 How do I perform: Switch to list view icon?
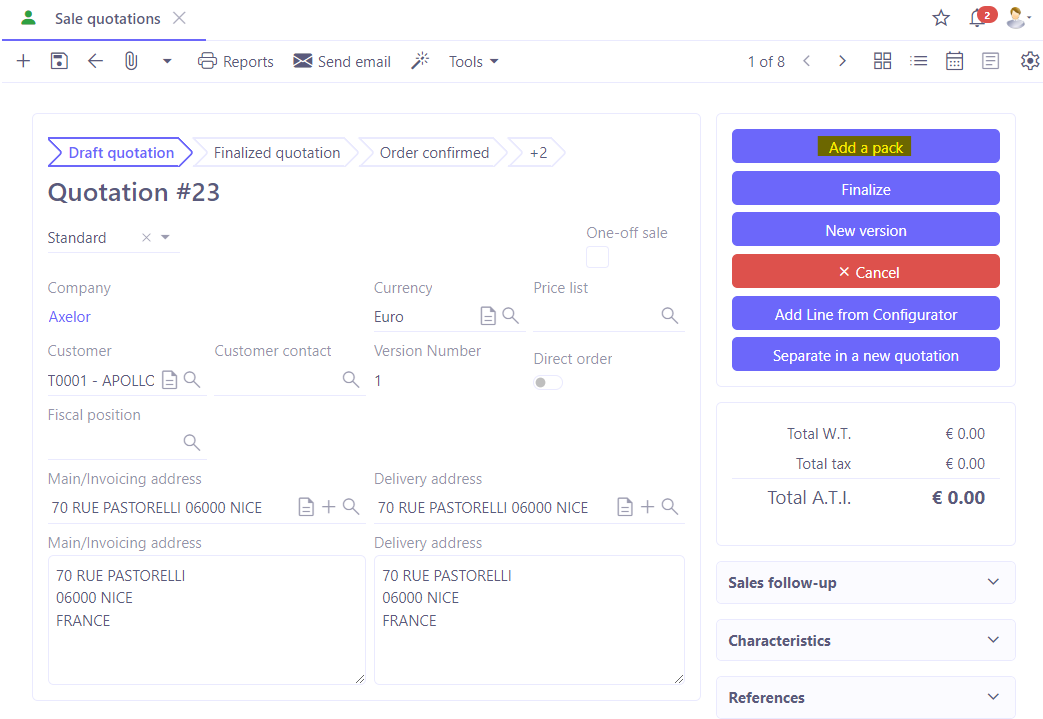(x=918, y=61)
